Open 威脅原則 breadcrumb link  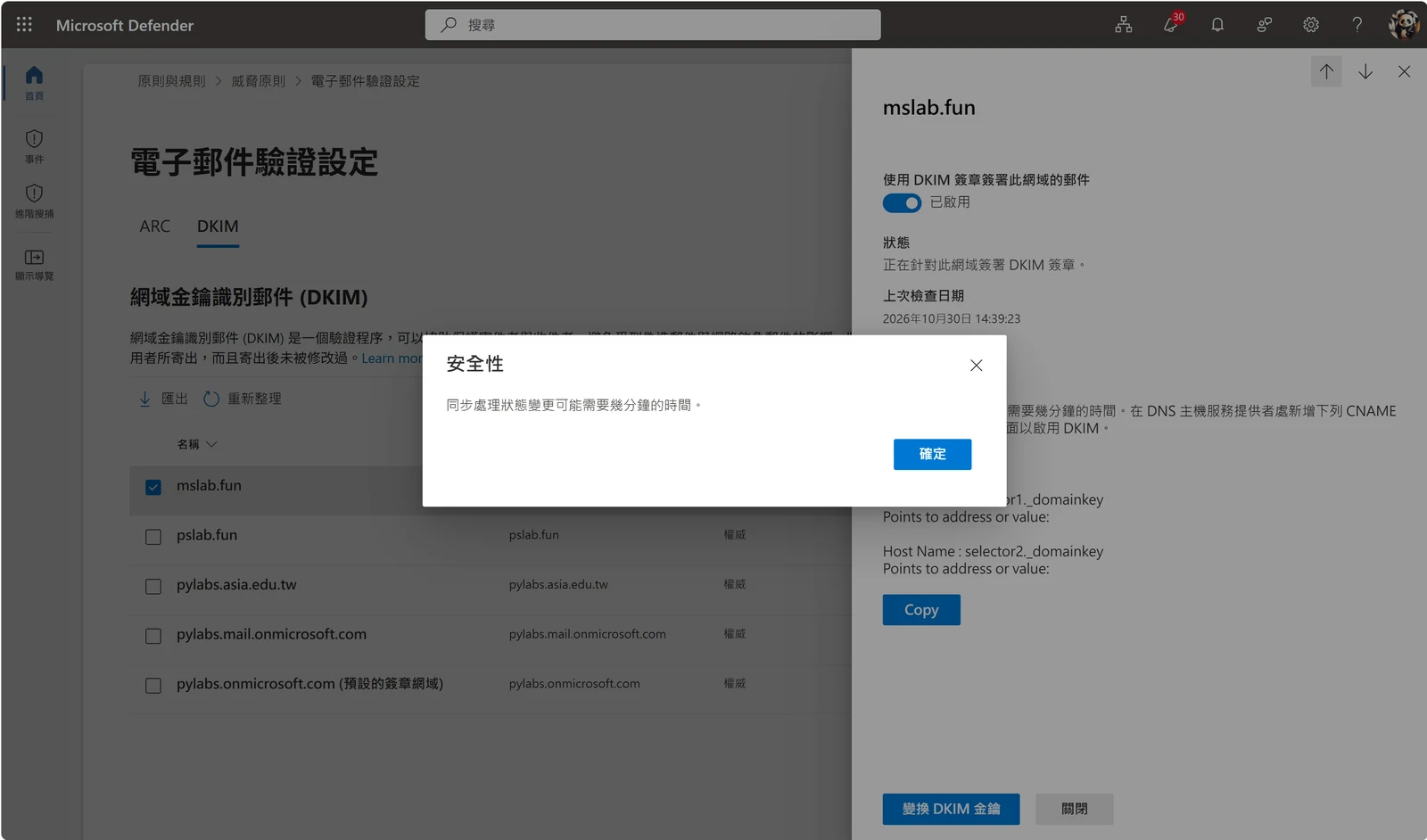click(258, 81)
